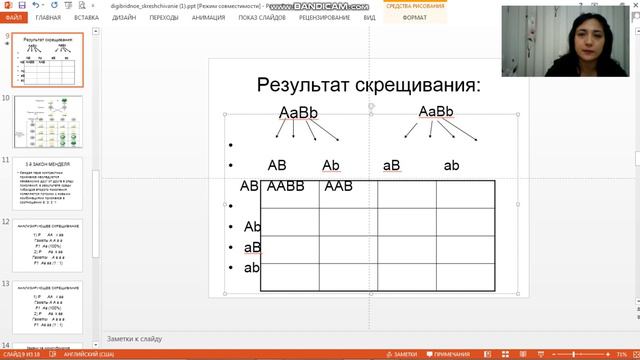Click the zoom slider handle
This screenshot has height=360, width=640.
pos(574,354)
